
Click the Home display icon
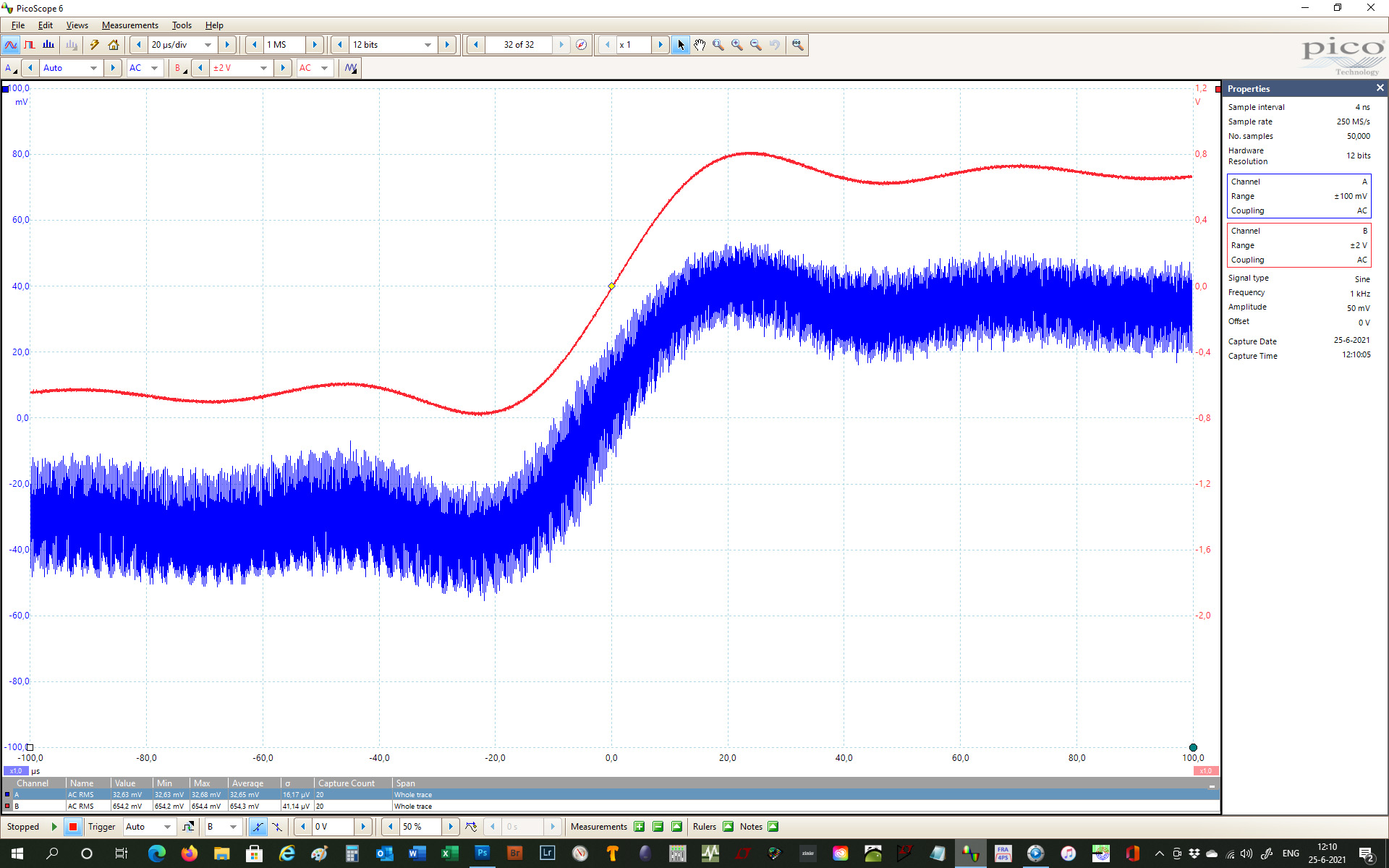click(x=114, y=45)
